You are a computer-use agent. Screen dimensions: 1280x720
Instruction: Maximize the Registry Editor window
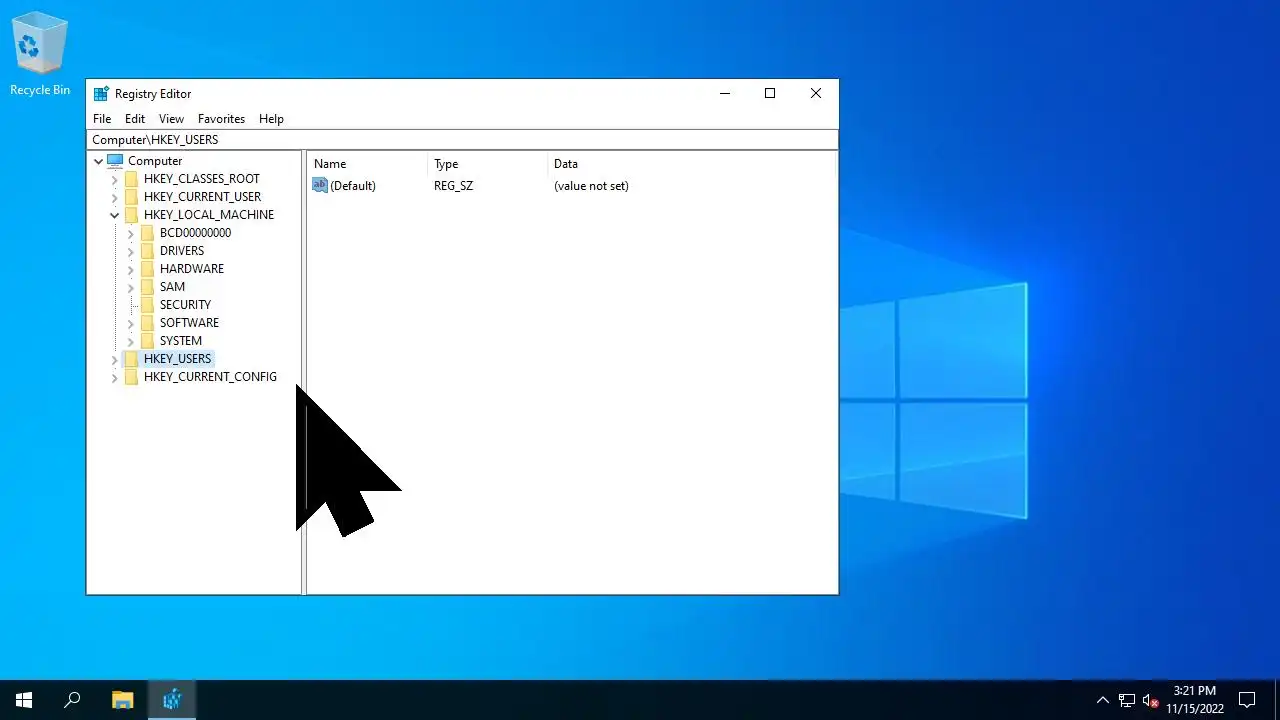pyautogui.click(x=770, y=93)
